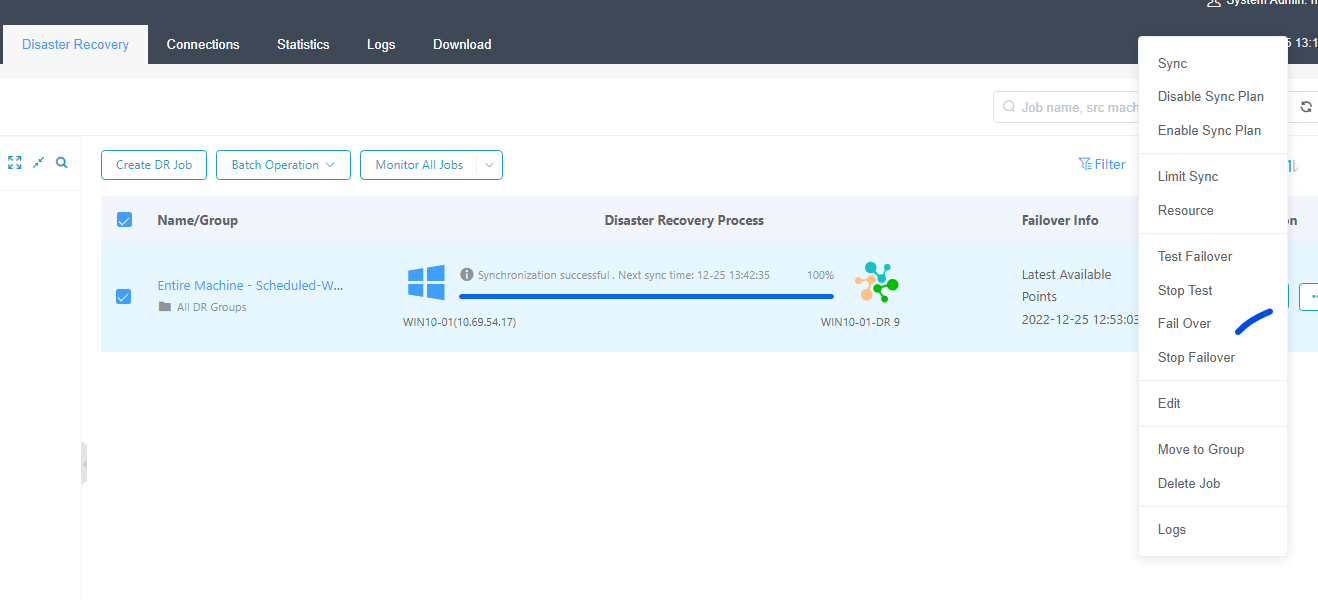Open the Entire Machine - Scheduled-W job link
Image resolution: width=1318 pixels, height=600 pixels.
pos(250,285)
